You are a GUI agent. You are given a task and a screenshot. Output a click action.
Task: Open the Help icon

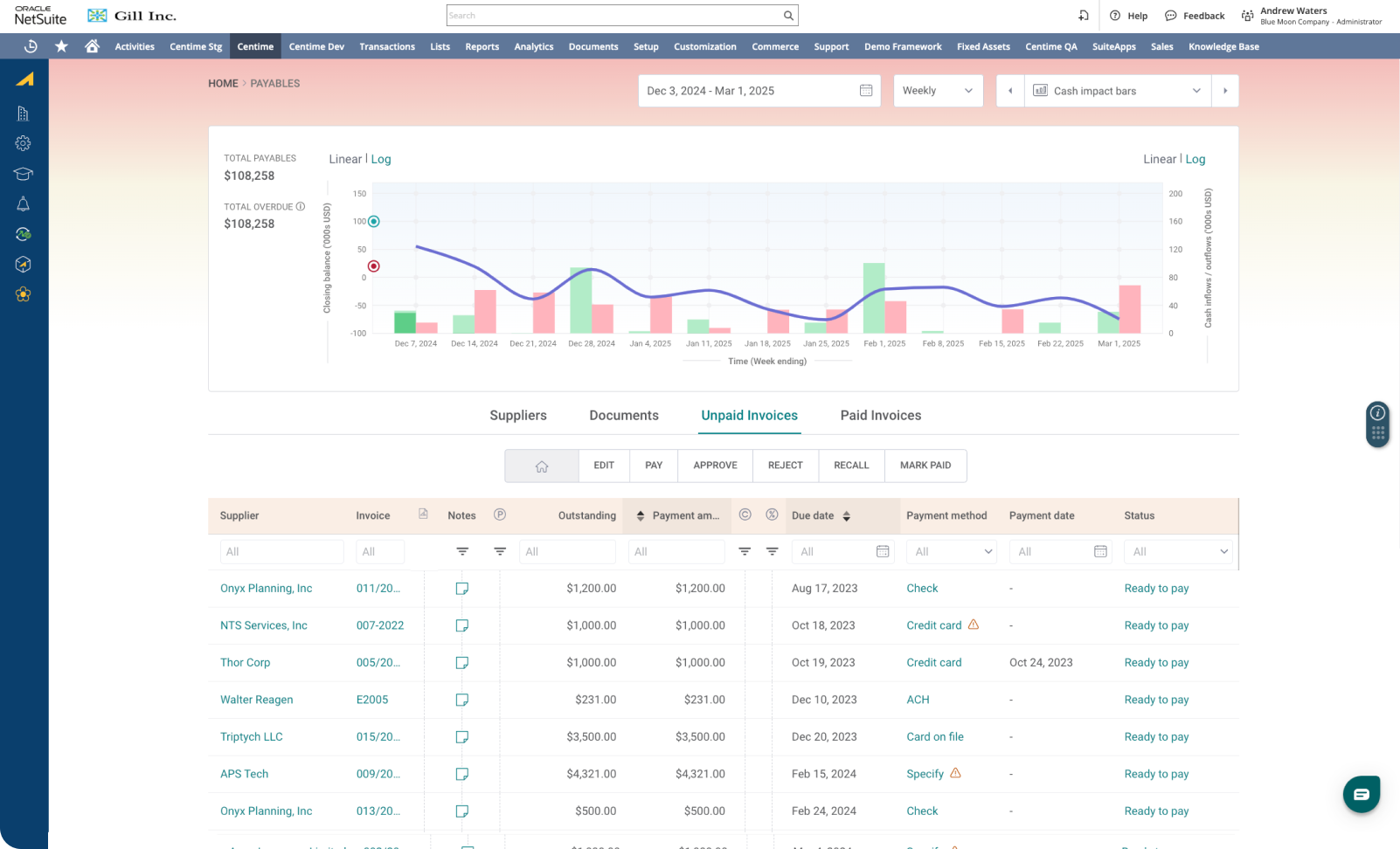click(1115, 16)
